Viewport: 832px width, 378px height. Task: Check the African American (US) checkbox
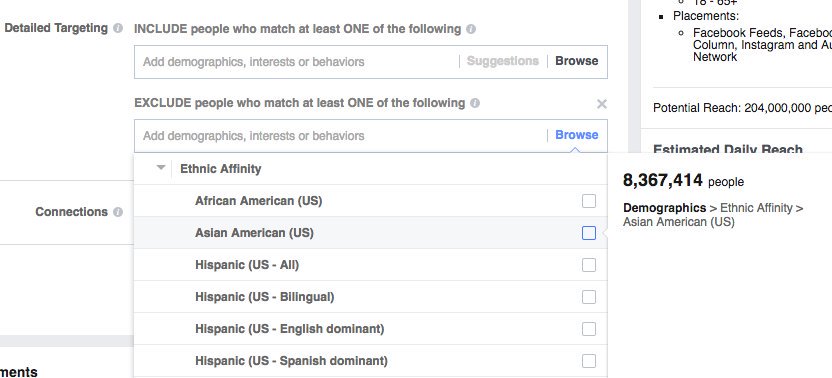(588, 201)
